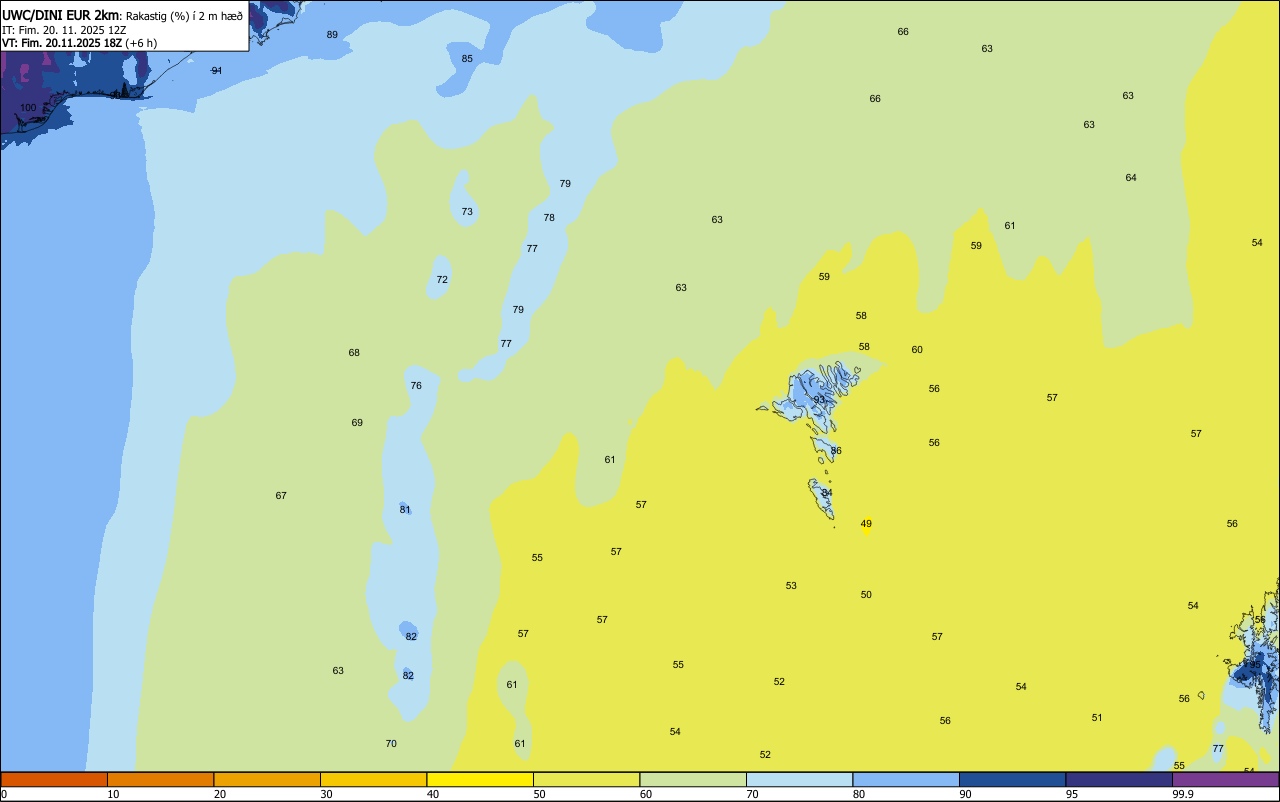Viewport: 1280px width, 802px height.
Task: Choose the 80–90 medium blue legend segment
Action: (906, 779)
